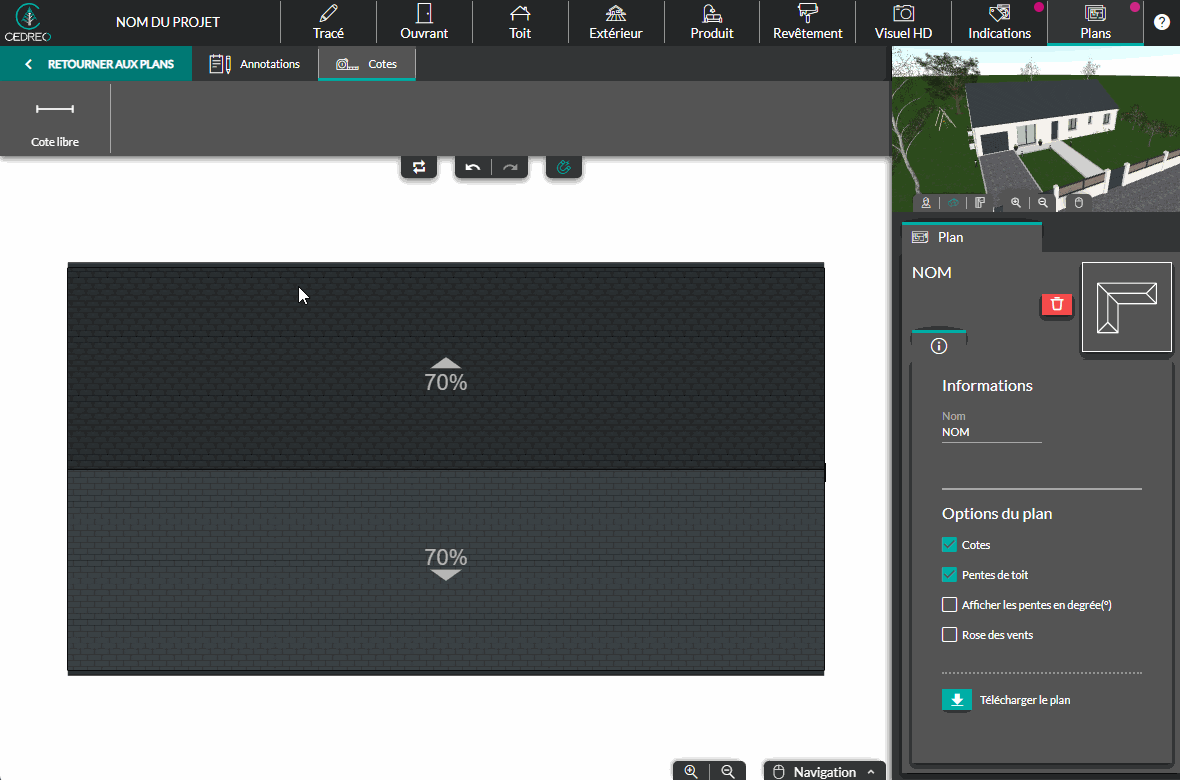Go back via Retourner aux plans
Screen dimensions: 1180x780
pyautogui.click(x=96, y=64)
